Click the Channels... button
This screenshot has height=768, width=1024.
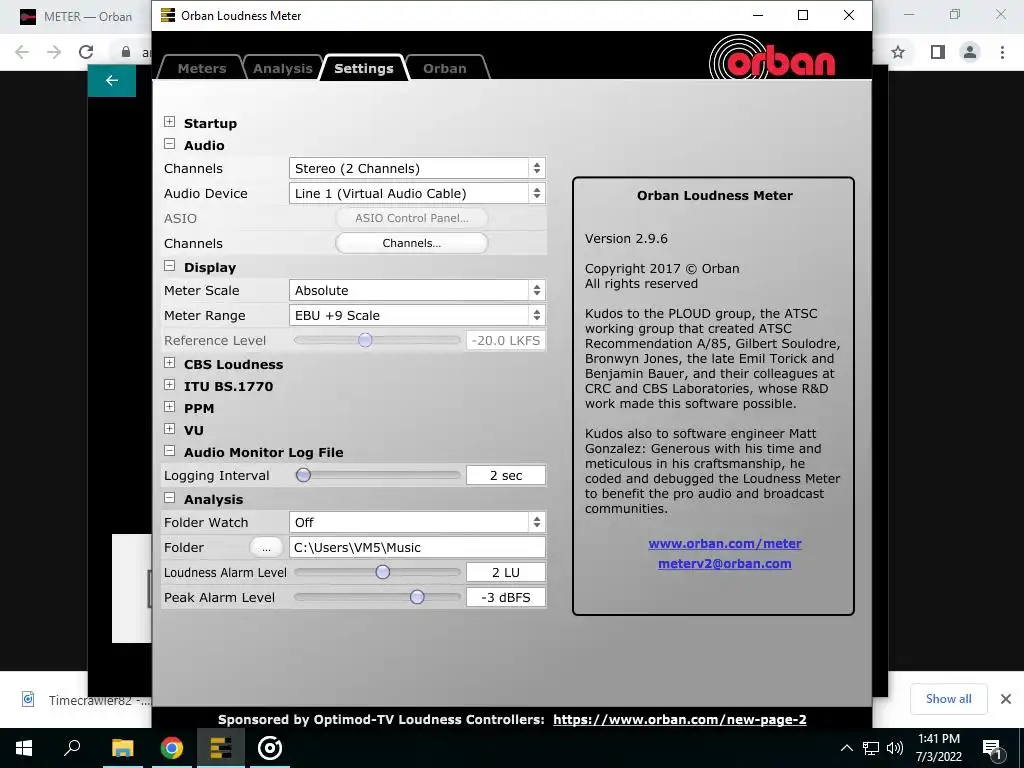coord(411,243)
